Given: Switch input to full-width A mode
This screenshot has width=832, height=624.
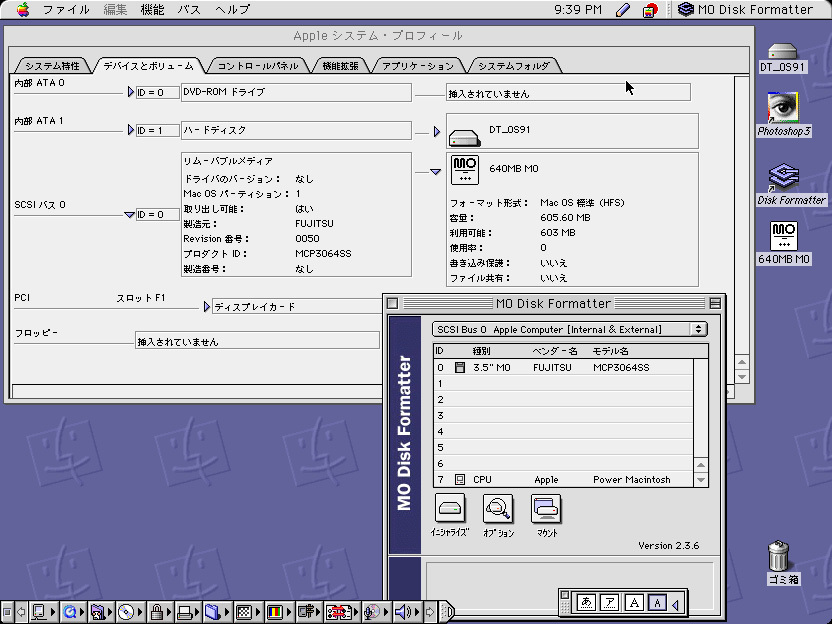Looking at the screenshot, I should click(634, 603).
